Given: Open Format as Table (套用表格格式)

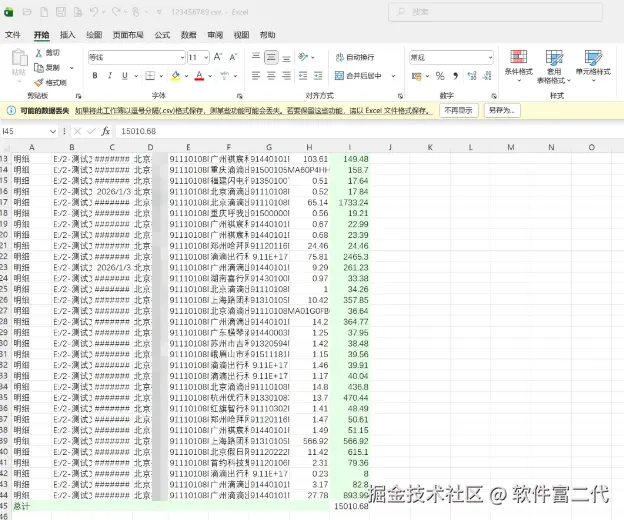Looking at the screenshot, I should (x=554, y=67).
